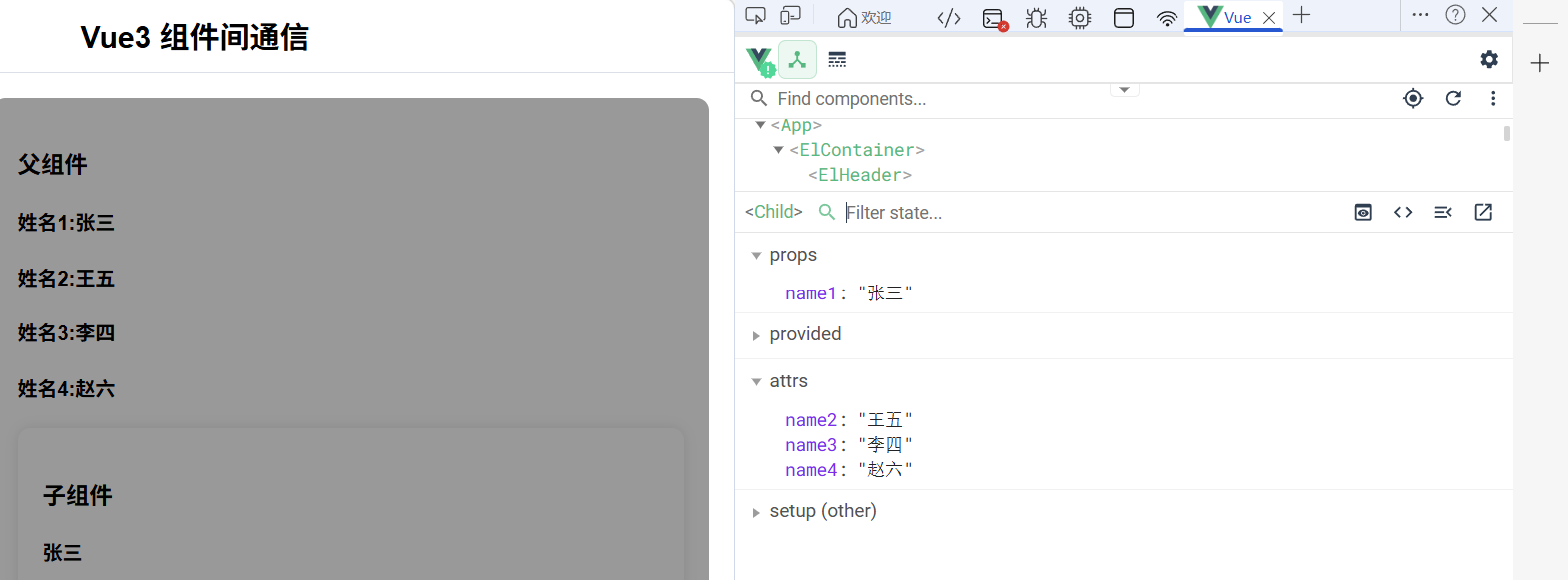1568x580 pixels.
Task: Click the inspect element picker icon
Action: click(756, 16)
